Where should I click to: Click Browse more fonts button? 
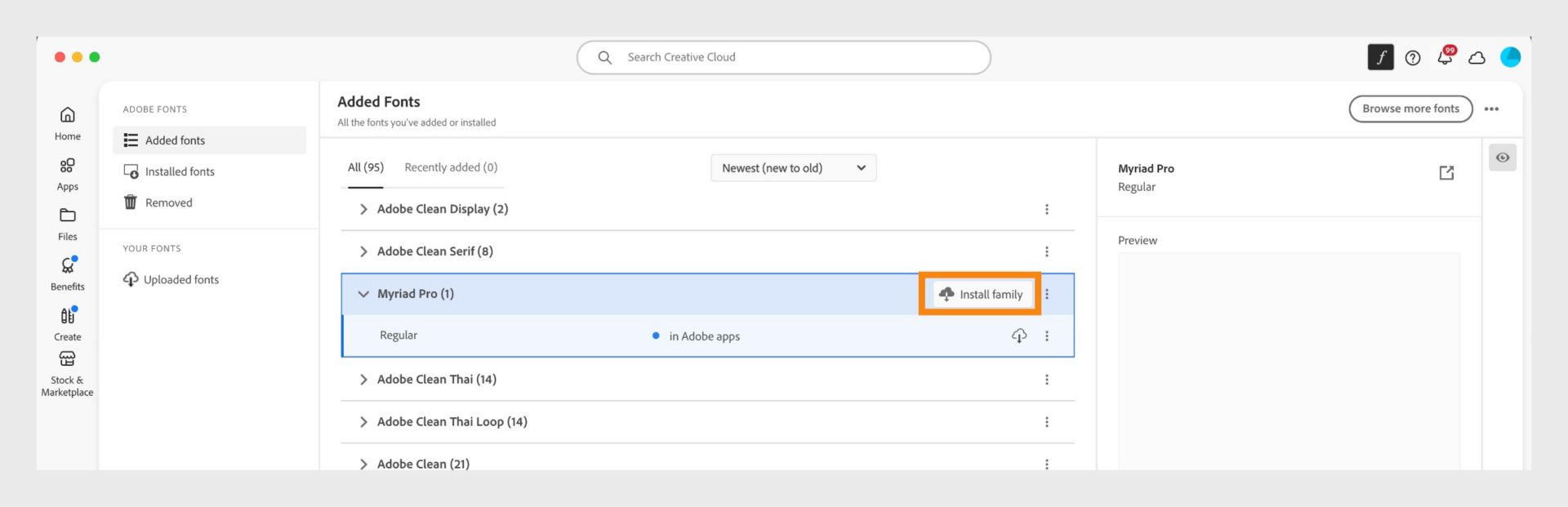tap(1410, 109)
